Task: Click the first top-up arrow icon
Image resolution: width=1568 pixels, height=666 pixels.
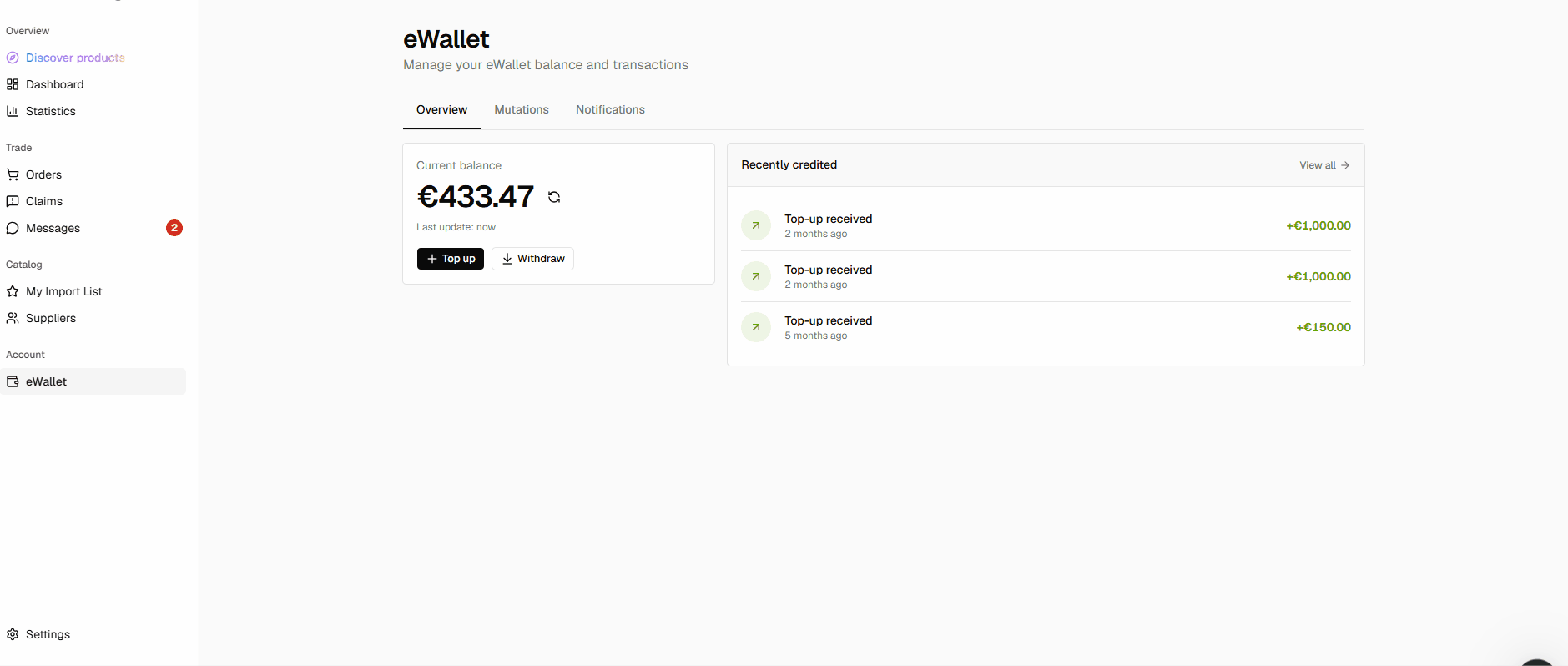Action: [756, 225]
